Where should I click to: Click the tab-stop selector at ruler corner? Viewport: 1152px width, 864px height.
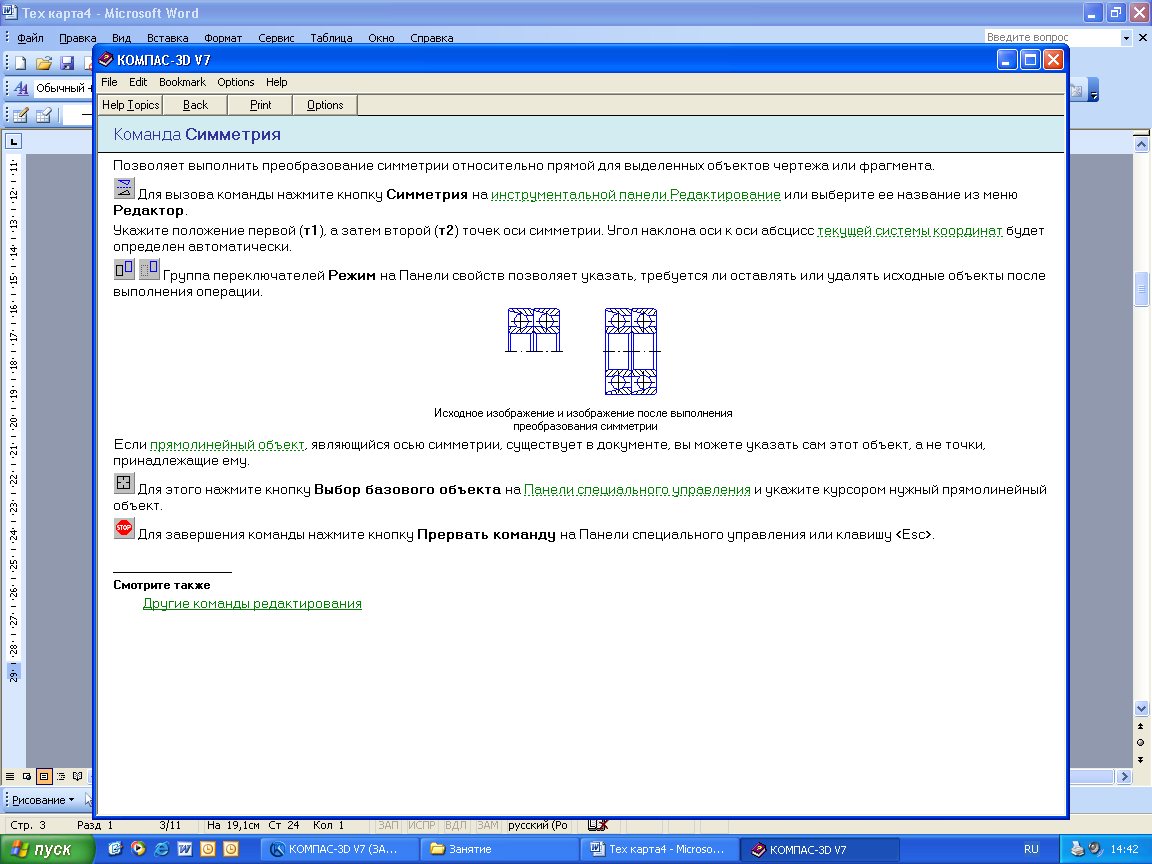coord(13,141)
